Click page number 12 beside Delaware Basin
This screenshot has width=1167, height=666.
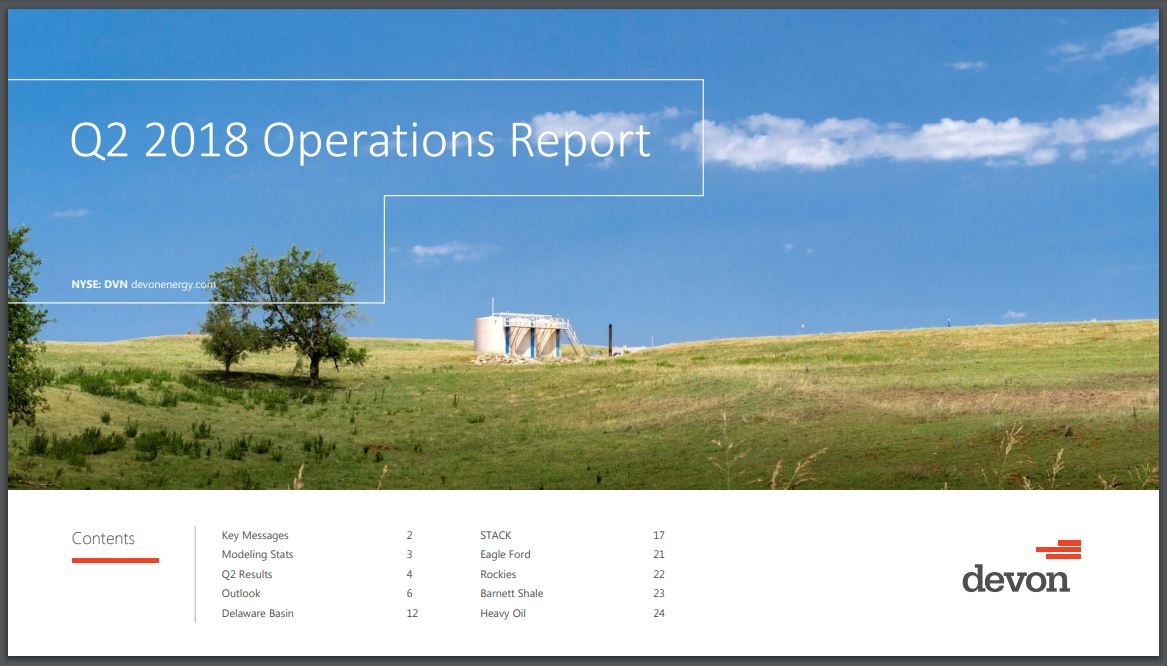coord(412,613)
